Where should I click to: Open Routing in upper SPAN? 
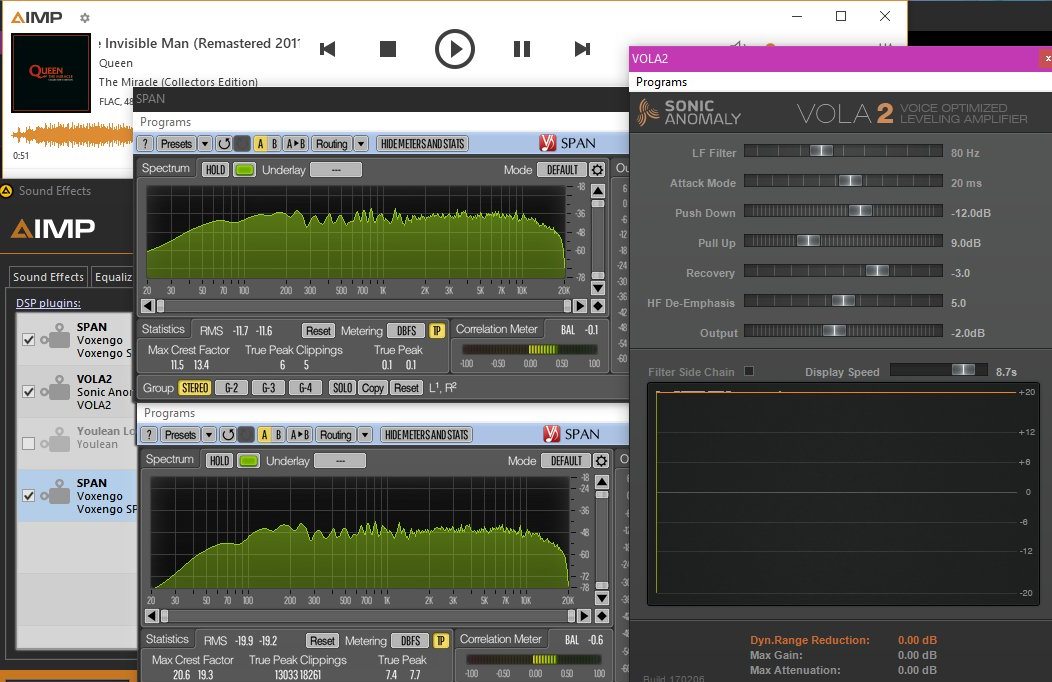[331, 144]
